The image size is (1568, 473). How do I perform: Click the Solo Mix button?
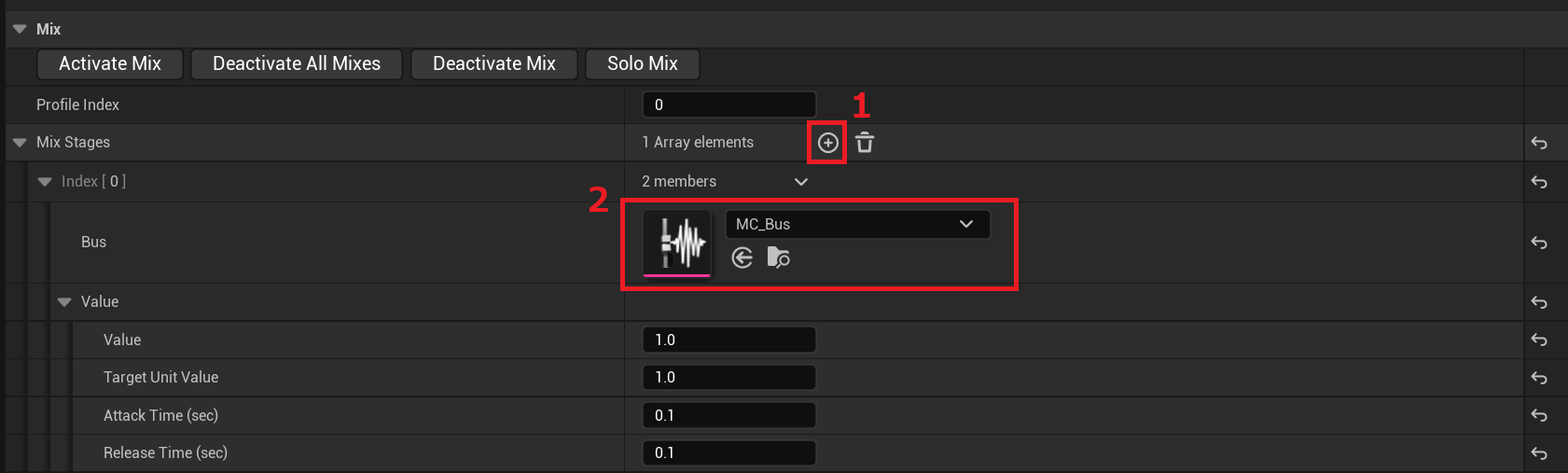643,63
